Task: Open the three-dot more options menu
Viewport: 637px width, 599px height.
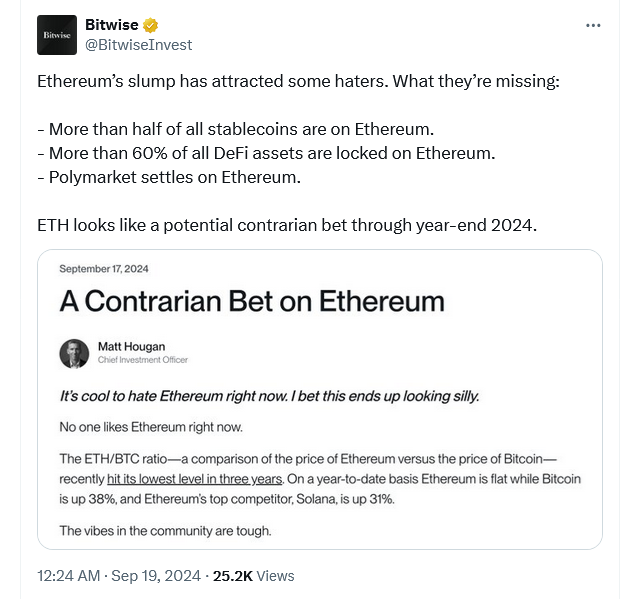Action: pyautogui.click(x=593, y=26)
